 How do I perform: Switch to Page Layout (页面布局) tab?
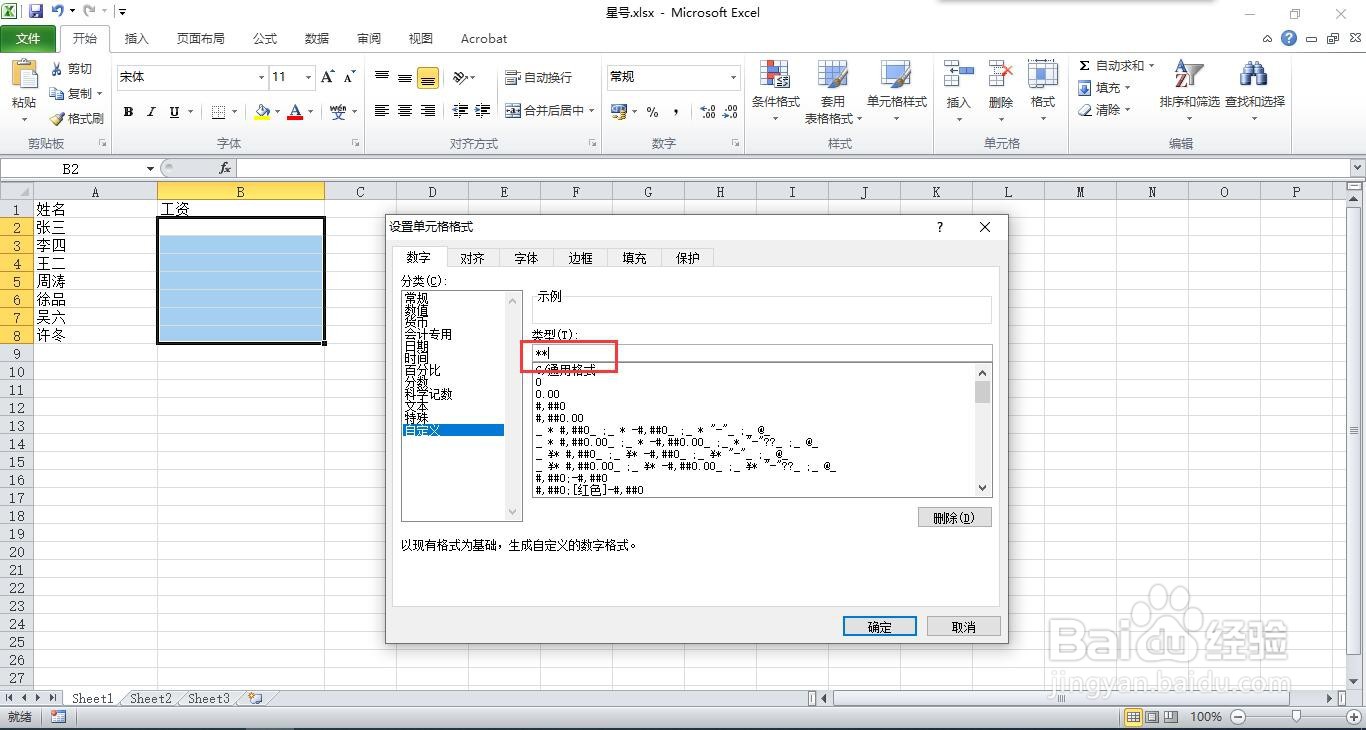pos(200,39)
